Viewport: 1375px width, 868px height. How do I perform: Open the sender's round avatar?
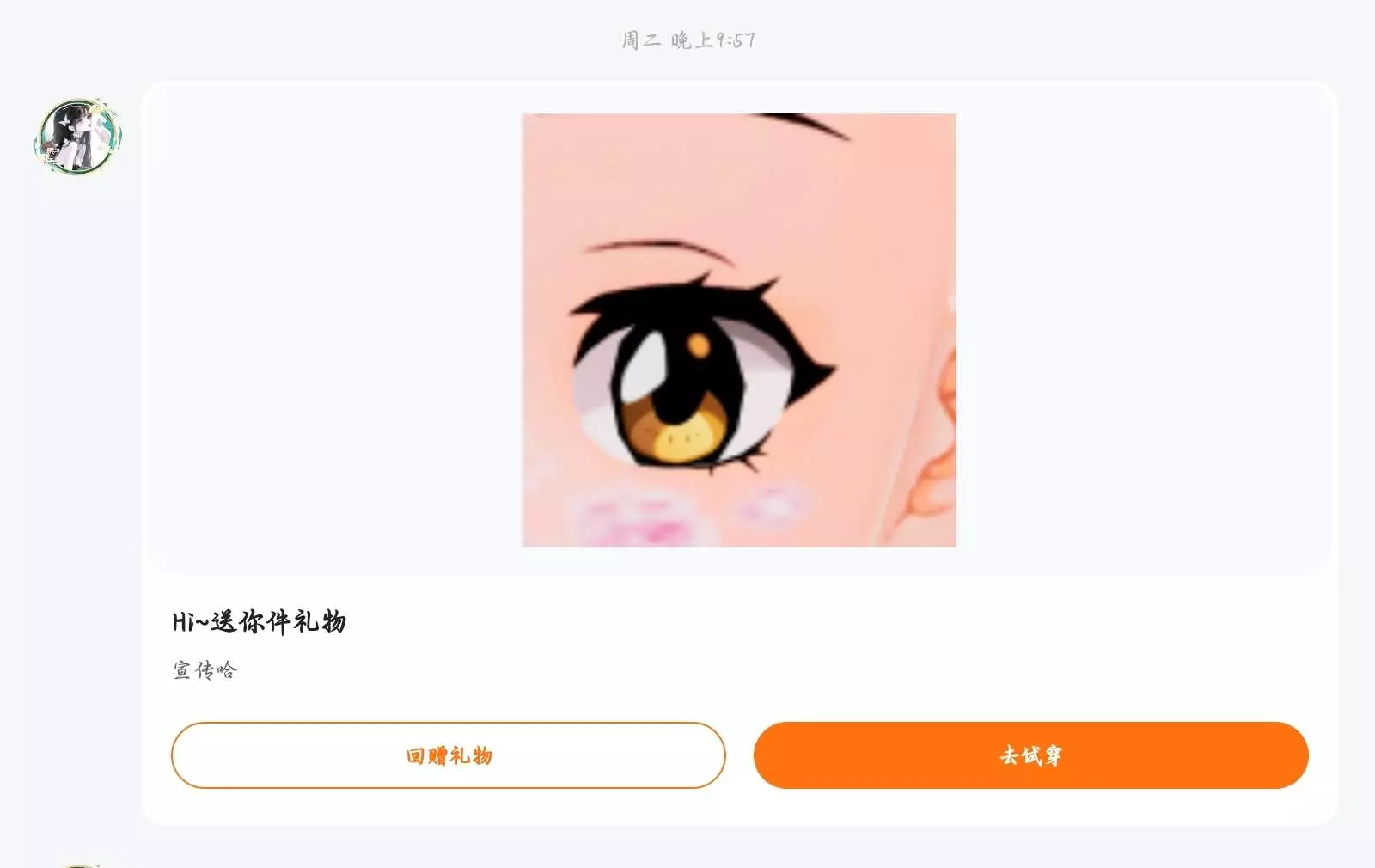tap(78, 136)
